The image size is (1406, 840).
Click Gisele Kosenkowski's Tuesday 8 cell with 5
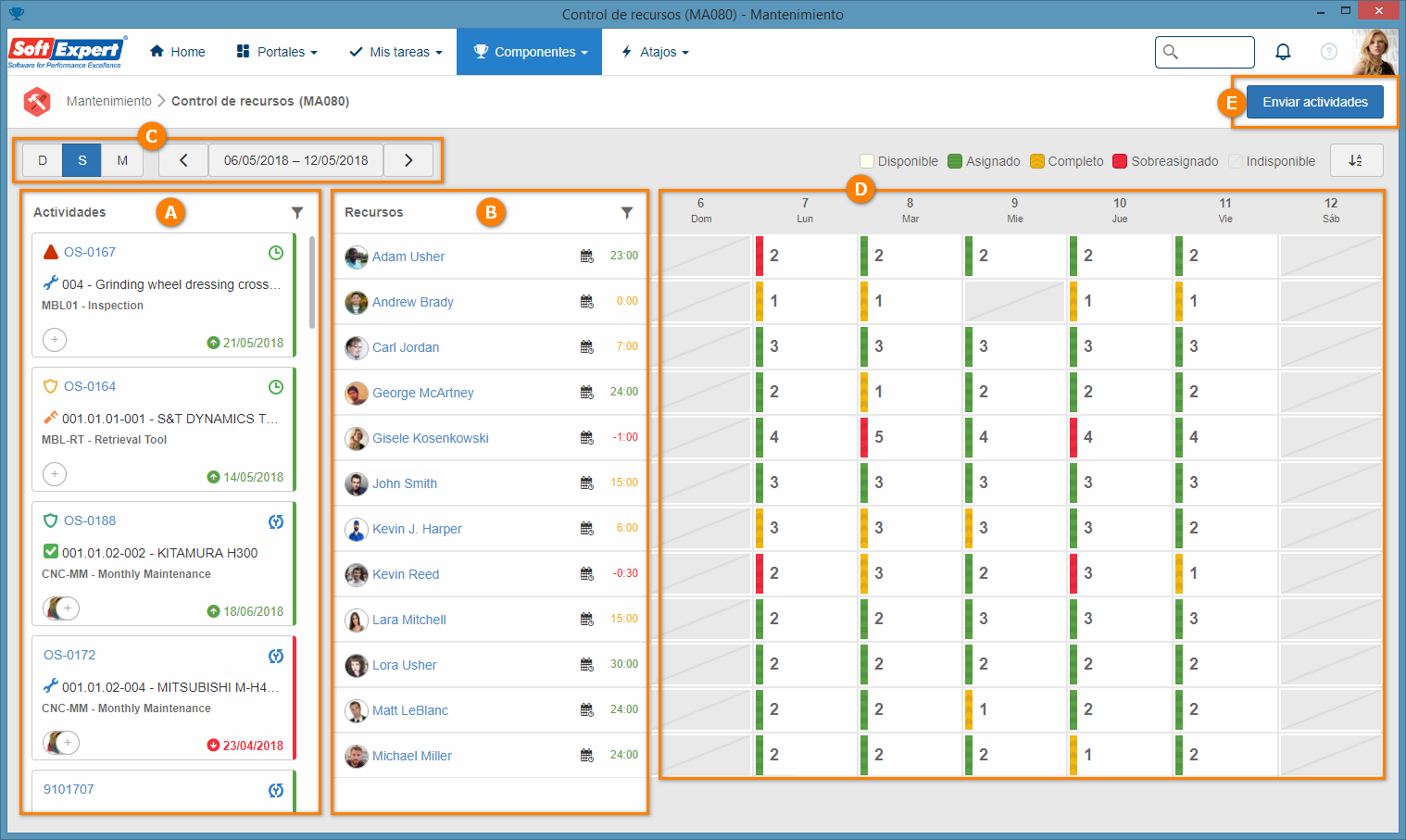click(910, 437)
